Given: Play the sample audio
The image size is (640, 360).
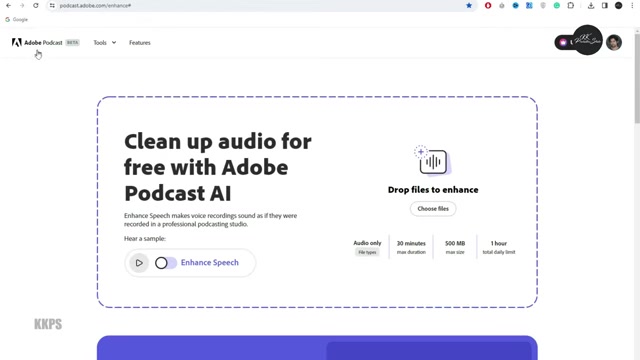Looking at the screenshot, I should (x=139, y=263).
